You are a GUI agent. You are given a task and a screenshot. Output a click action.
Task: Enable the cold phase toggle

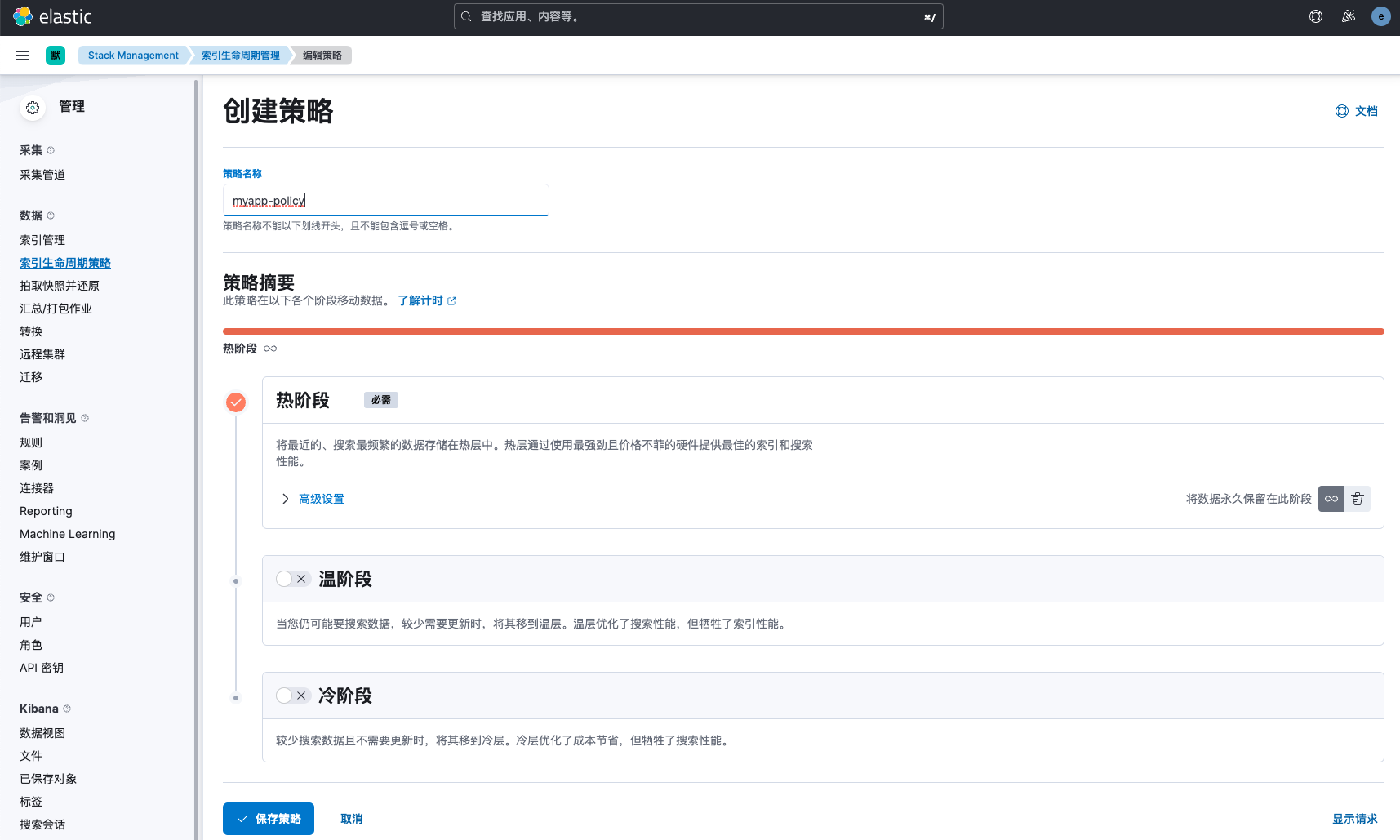click(x=292, y=696)
